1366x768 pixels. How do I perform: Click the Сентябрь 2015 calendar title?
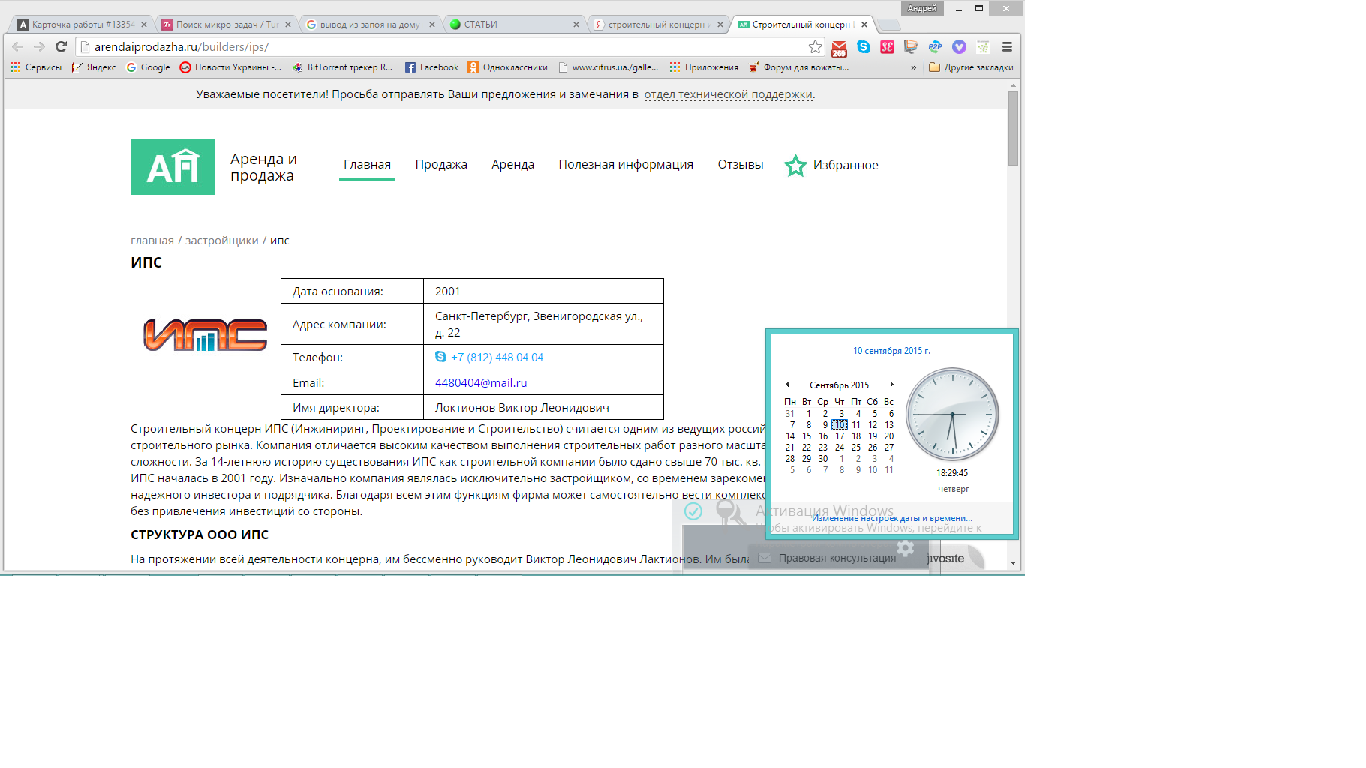tap(839, 384)
